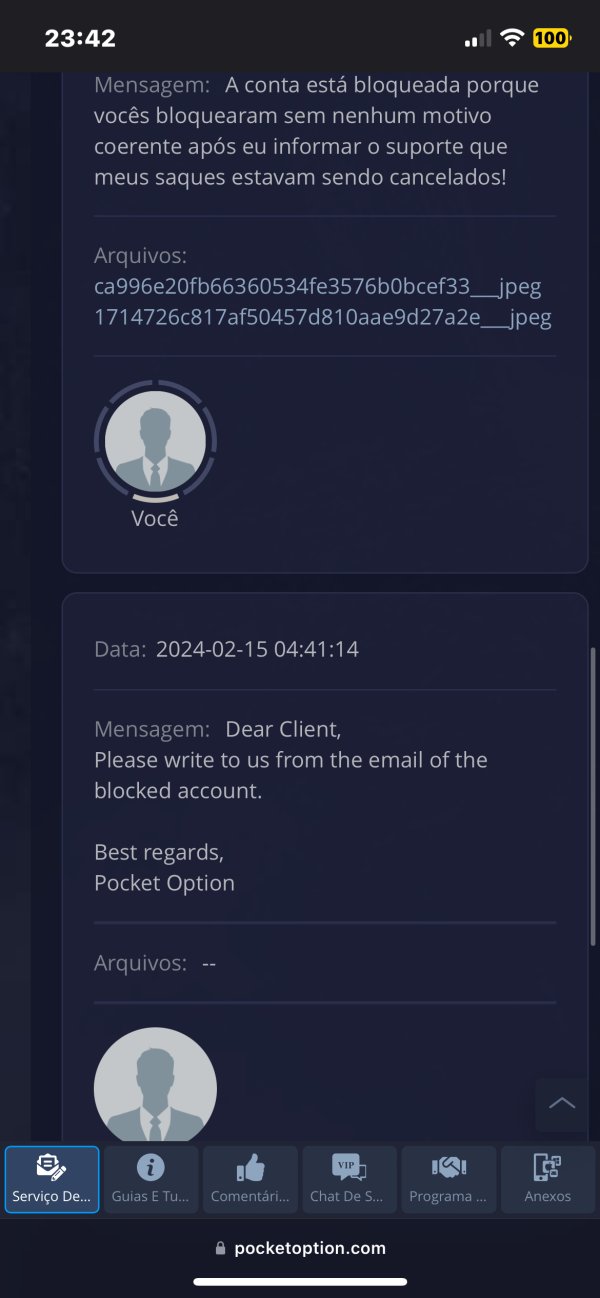The width and height of the screenshot is (600, 1298).
Task: Open the VIP Chat De S... tab
Action: (x=349, y=1179)
